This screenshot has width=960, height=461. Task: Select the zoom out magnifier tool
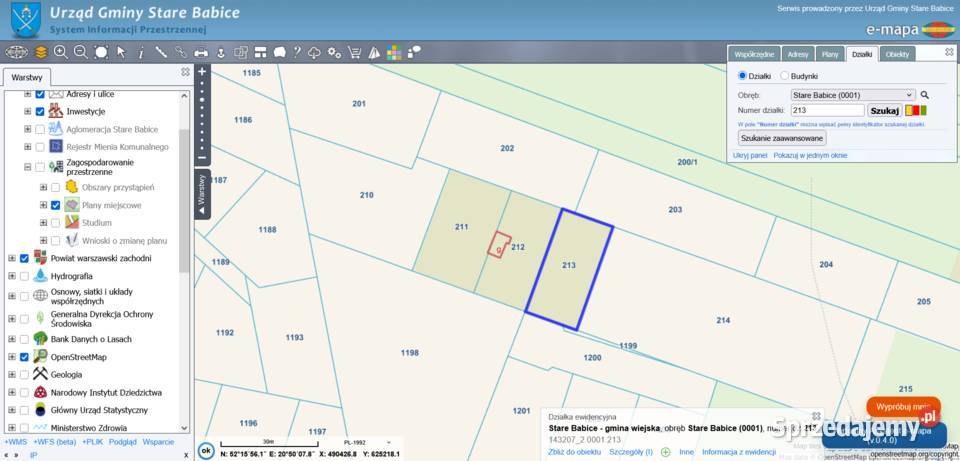click(x=81, y=52)
